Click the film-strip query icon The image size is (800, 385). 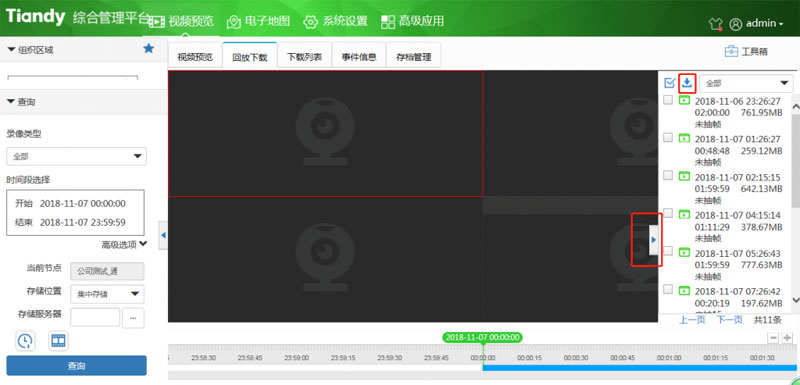pos(59,341)
